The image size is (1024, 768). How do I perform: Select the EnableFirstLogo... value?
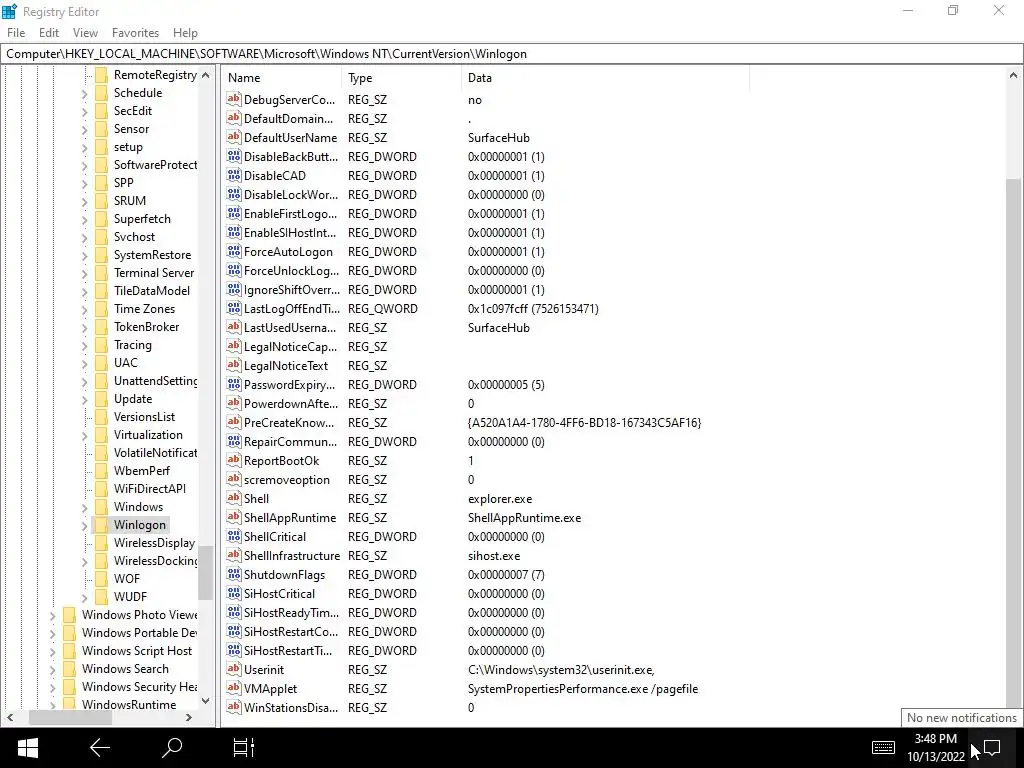[x=291, y=214]
